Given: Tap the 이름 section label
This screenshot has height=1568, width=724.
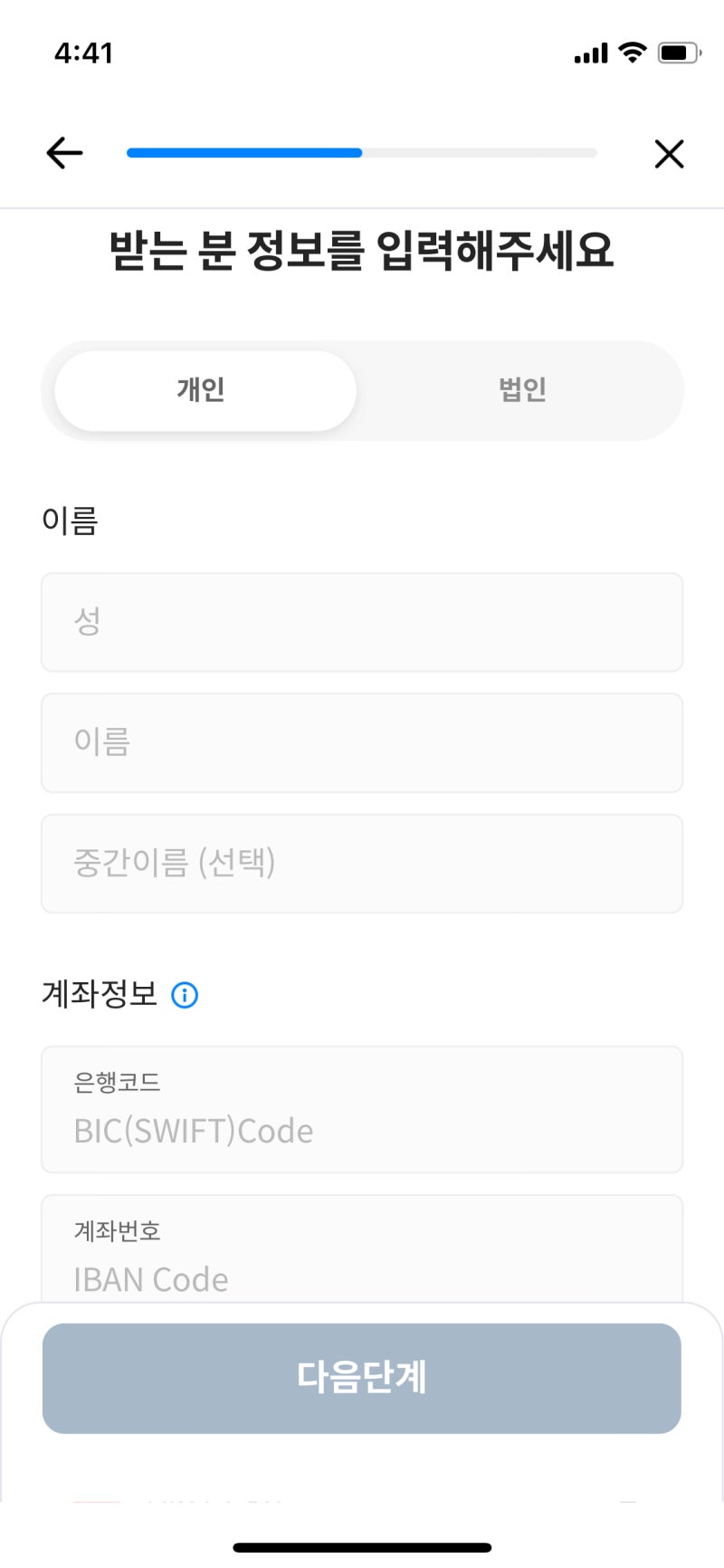Looking at the screenshot, I should click(x=70, y=521).
